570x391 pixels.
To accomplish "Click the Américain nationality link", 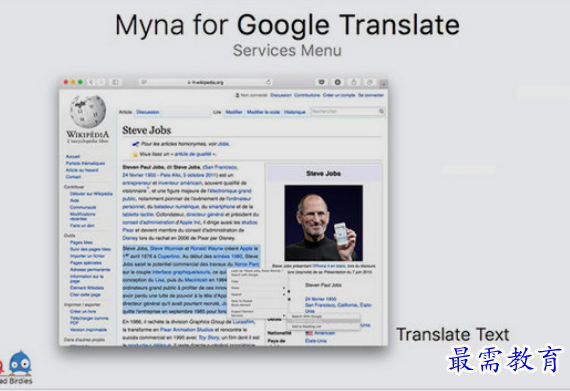I will [x=325, y=333].
